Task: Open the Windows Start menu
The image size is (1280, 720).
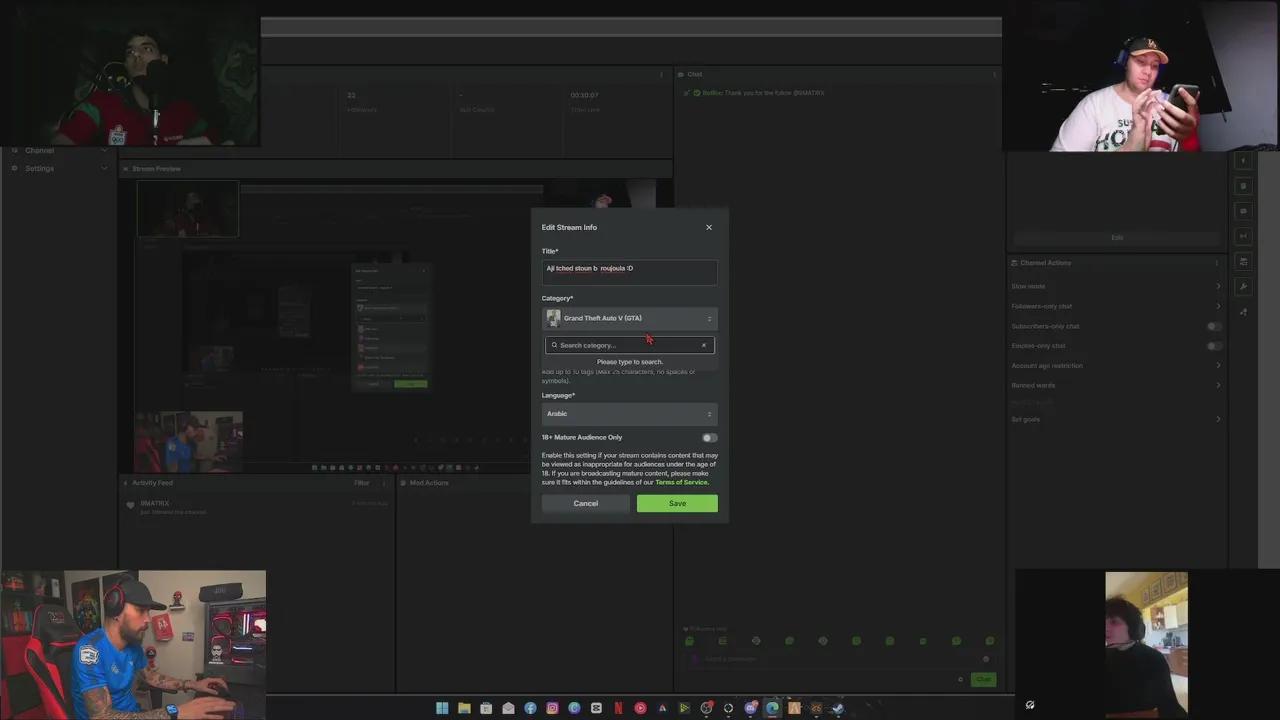Action: (442, 708)
